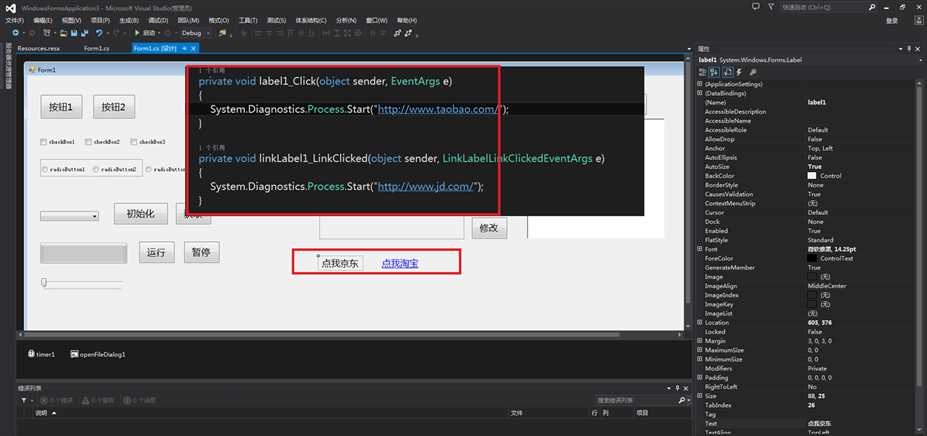Select the 按钮2 button on the form

coord(114,107)
